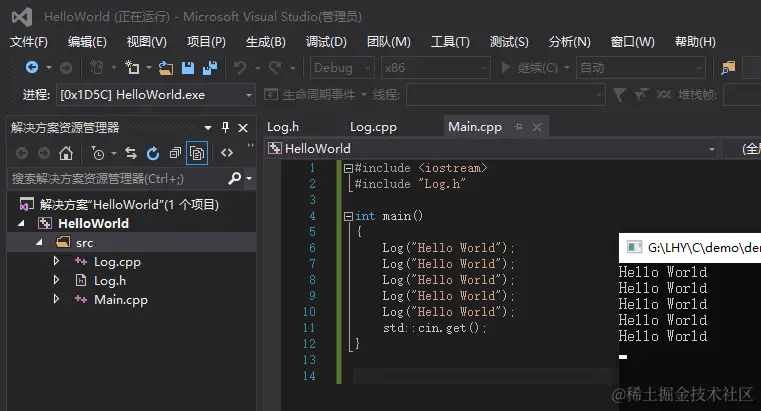Screen dimensions: 761x411
Task: Open the 帮助(H) menu
Action: coord(695,42)
